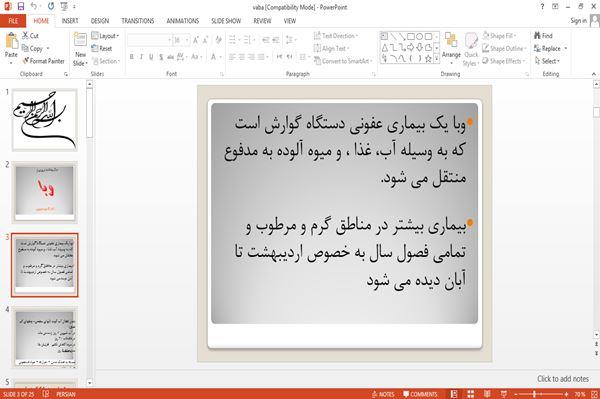Open Ribbon Display Options icon
Screen dimensions: 600x399
click(555, 7)
